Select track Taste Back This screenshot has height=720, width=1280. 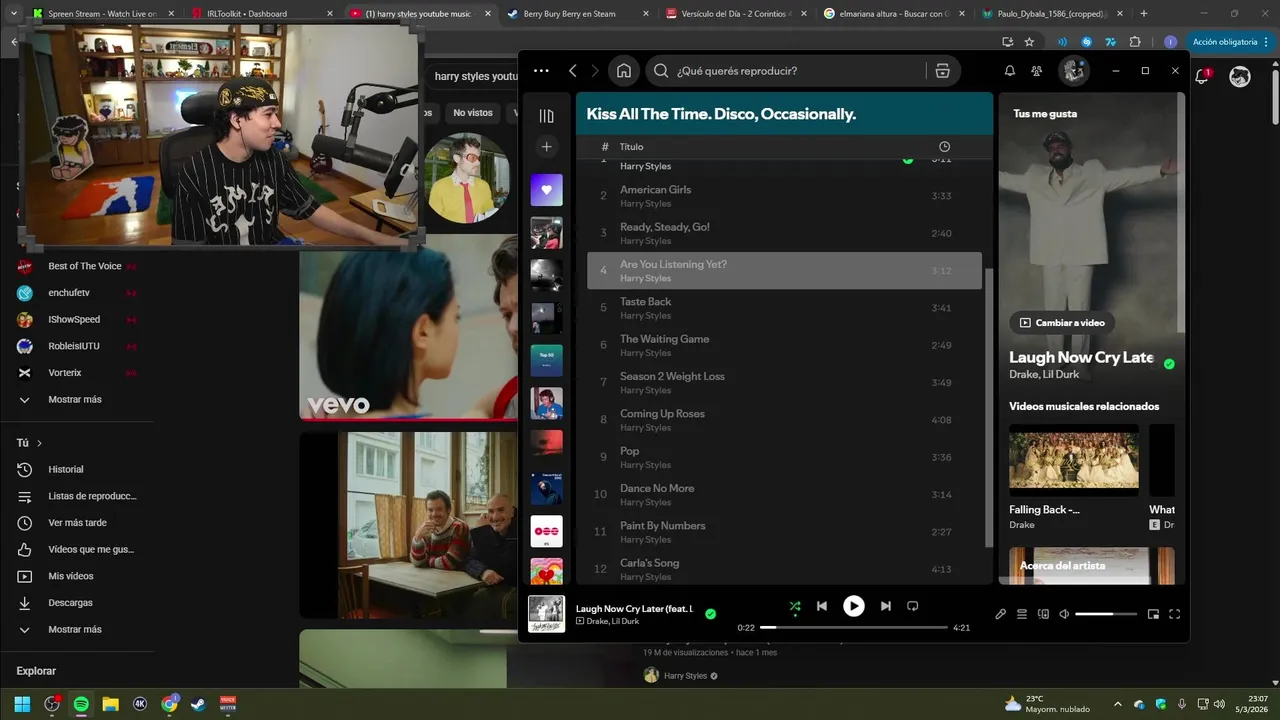tap(784, 308)
